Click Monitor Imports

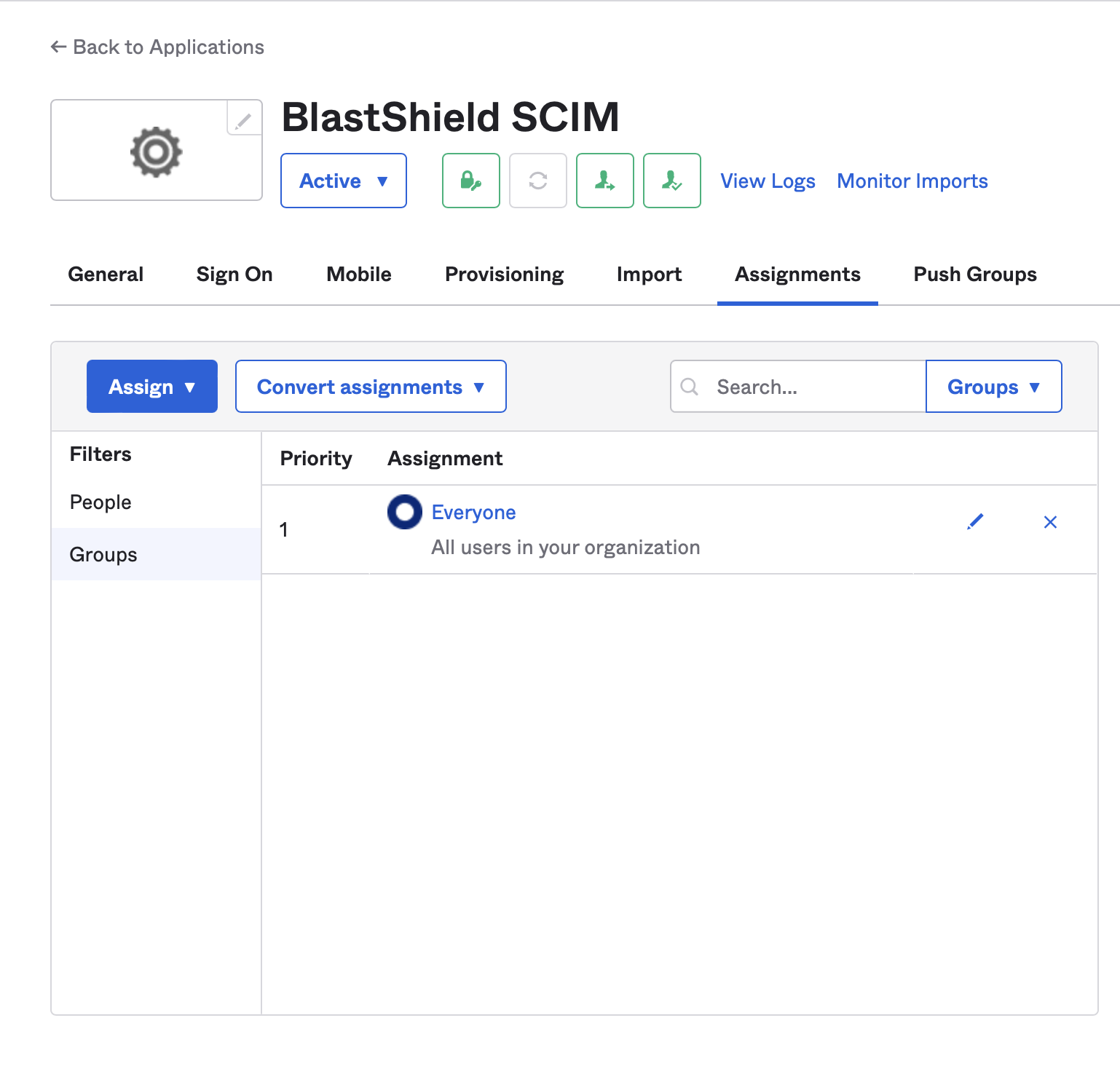pos(912,181)
